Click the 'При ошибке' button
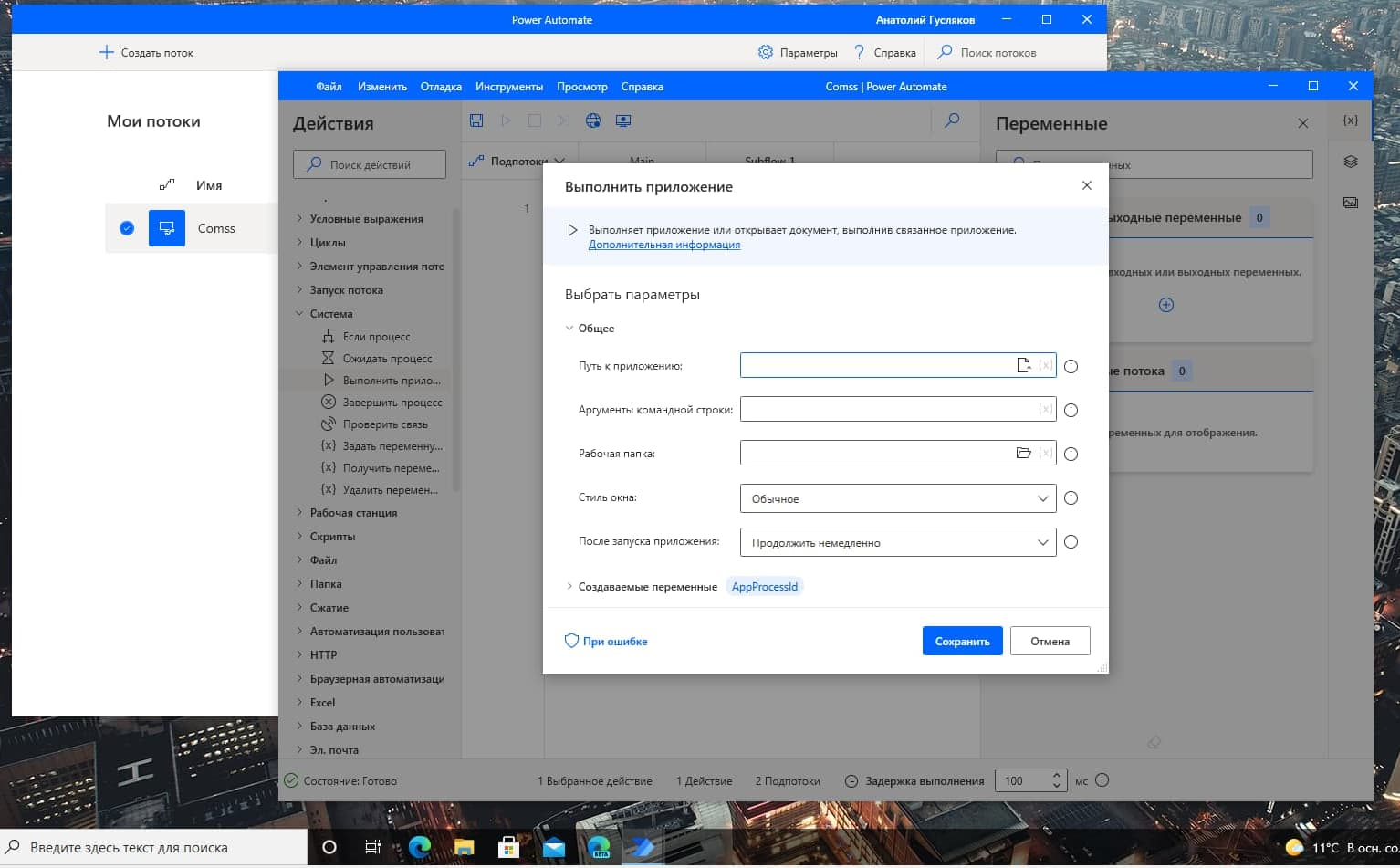1400x868 pixels. click(606, 642)
